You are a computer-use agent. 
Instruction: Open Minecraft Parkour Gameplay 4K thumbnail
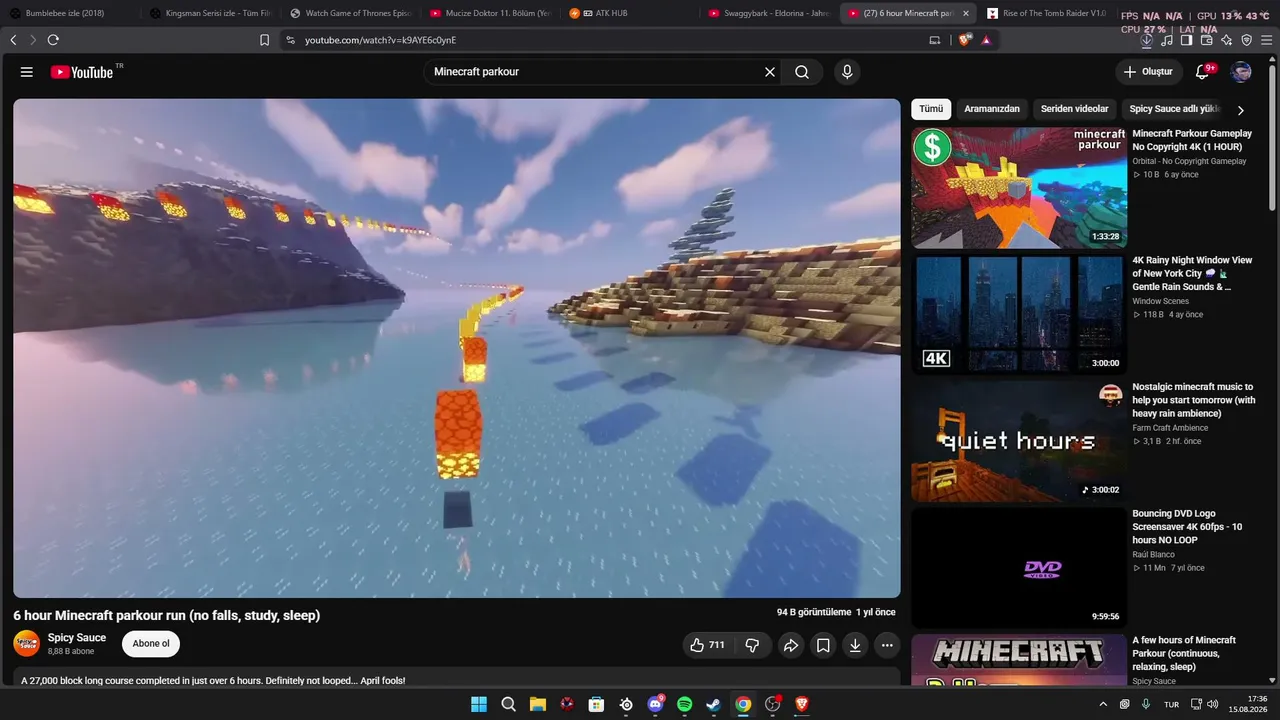coord(1019,187)
